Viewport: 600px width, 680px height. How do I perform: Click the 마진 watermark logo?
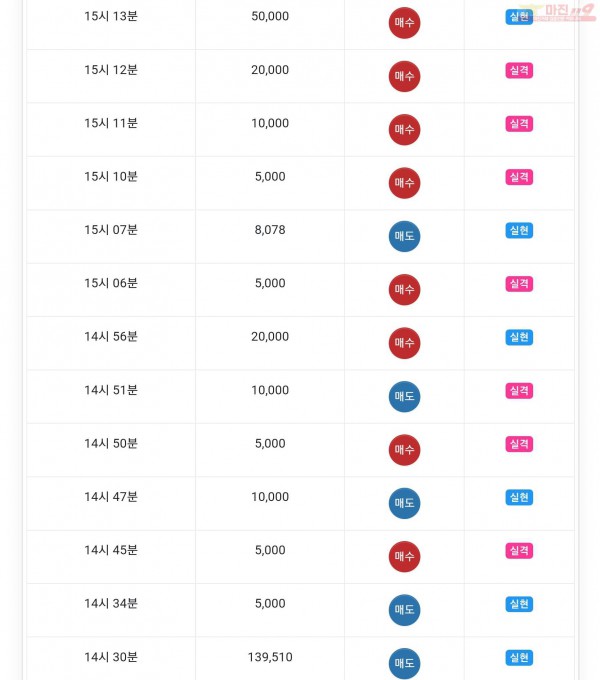(x=559, y=12)
